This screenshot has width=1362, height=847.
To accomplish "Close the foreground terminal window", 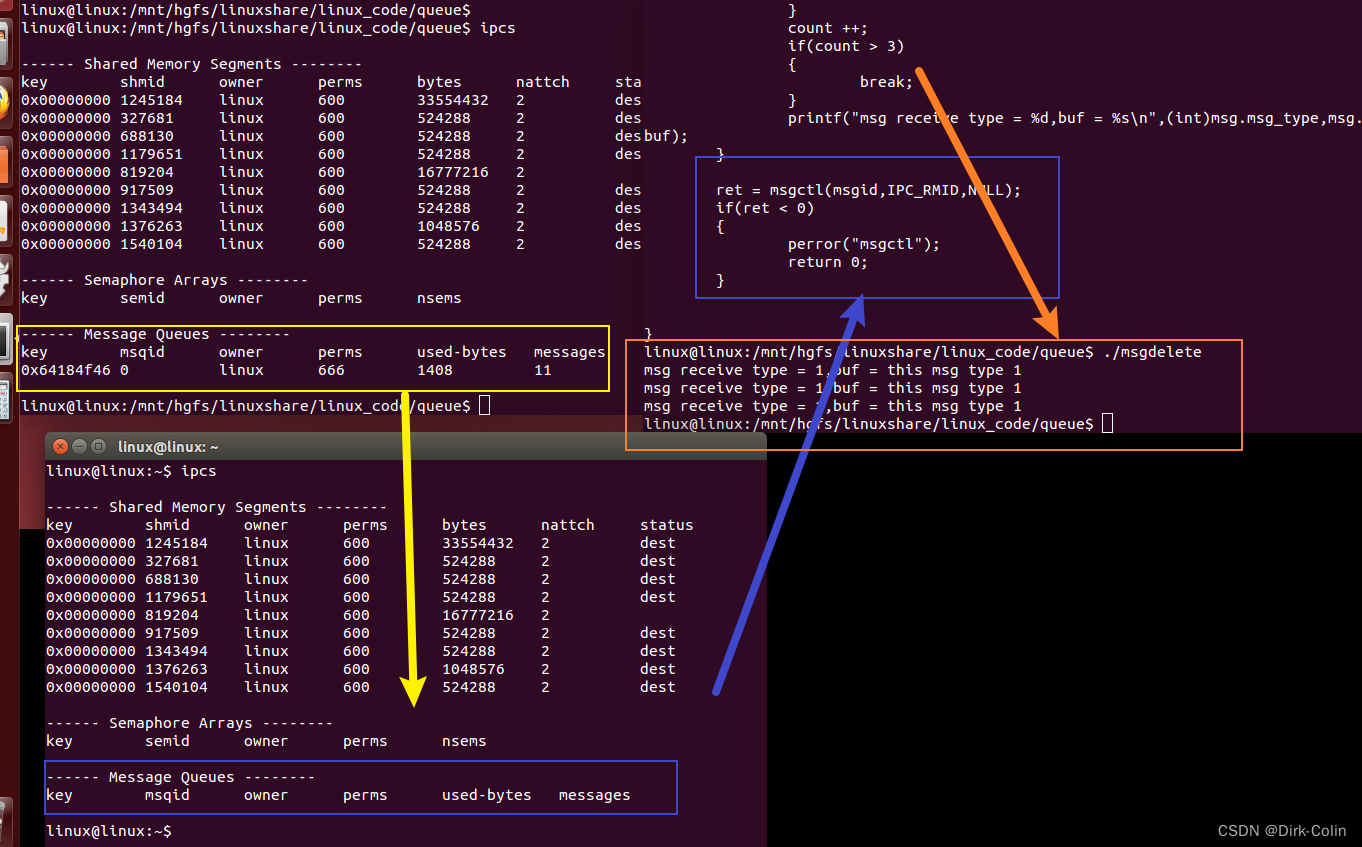I will [x=61, y=446].
